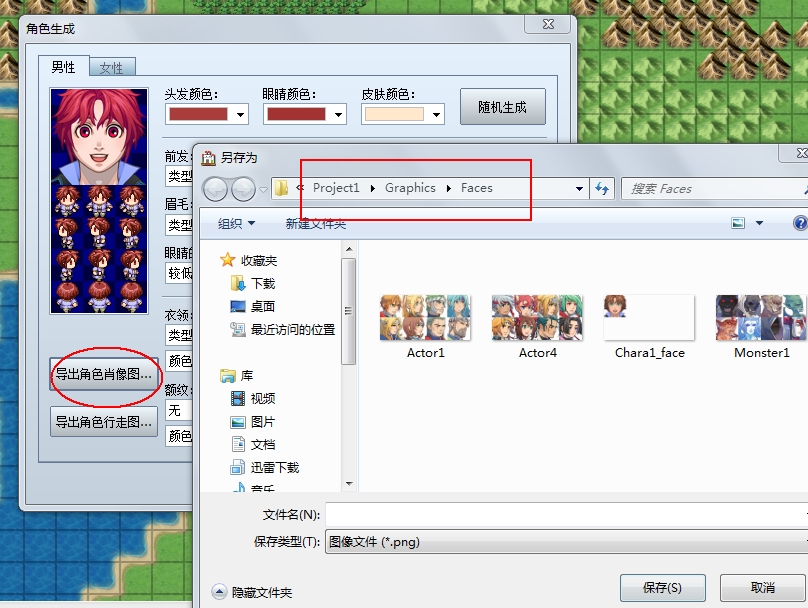Switch to the female character tab

point(112,67)
